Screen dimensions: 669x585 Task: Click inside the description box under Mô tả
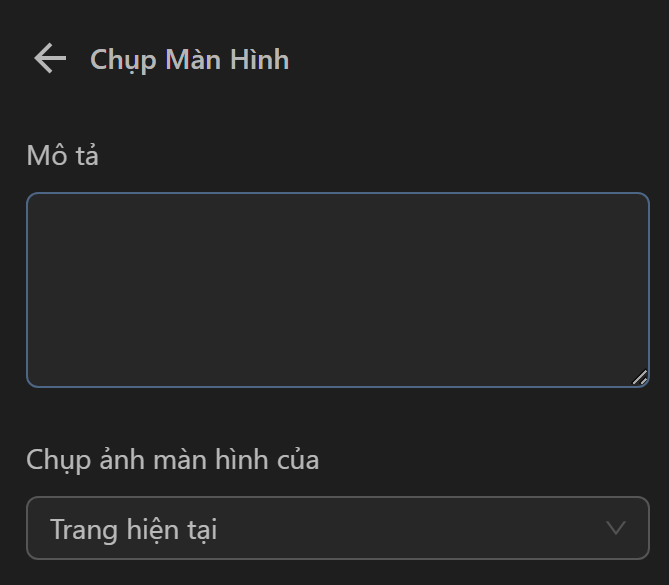tap(337, 289)
